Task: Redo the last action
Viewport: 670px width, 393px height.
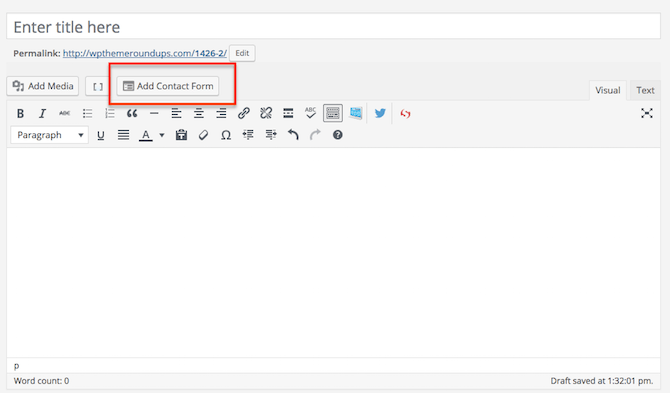Action: [x=315, y=135]
